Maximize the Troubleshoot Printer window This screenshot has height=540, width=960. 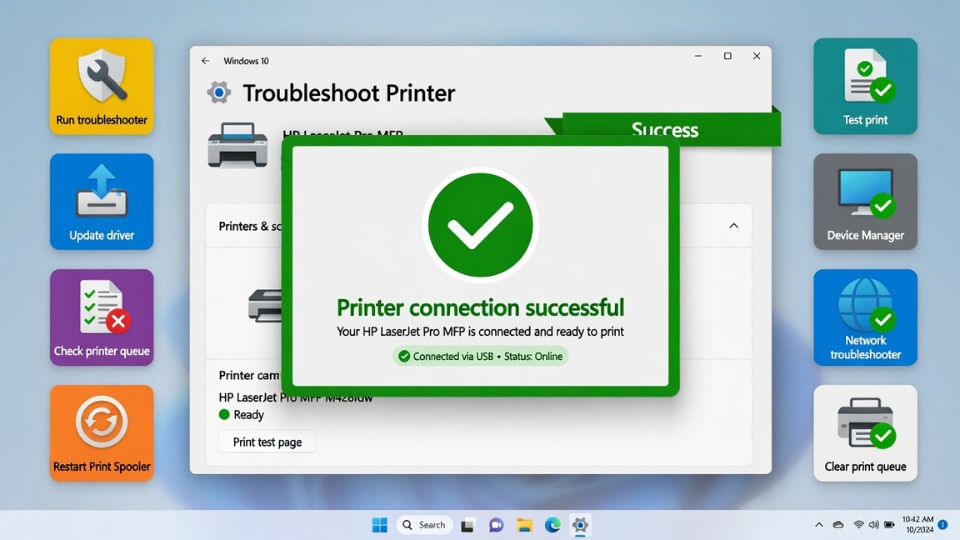coord(727,56)
